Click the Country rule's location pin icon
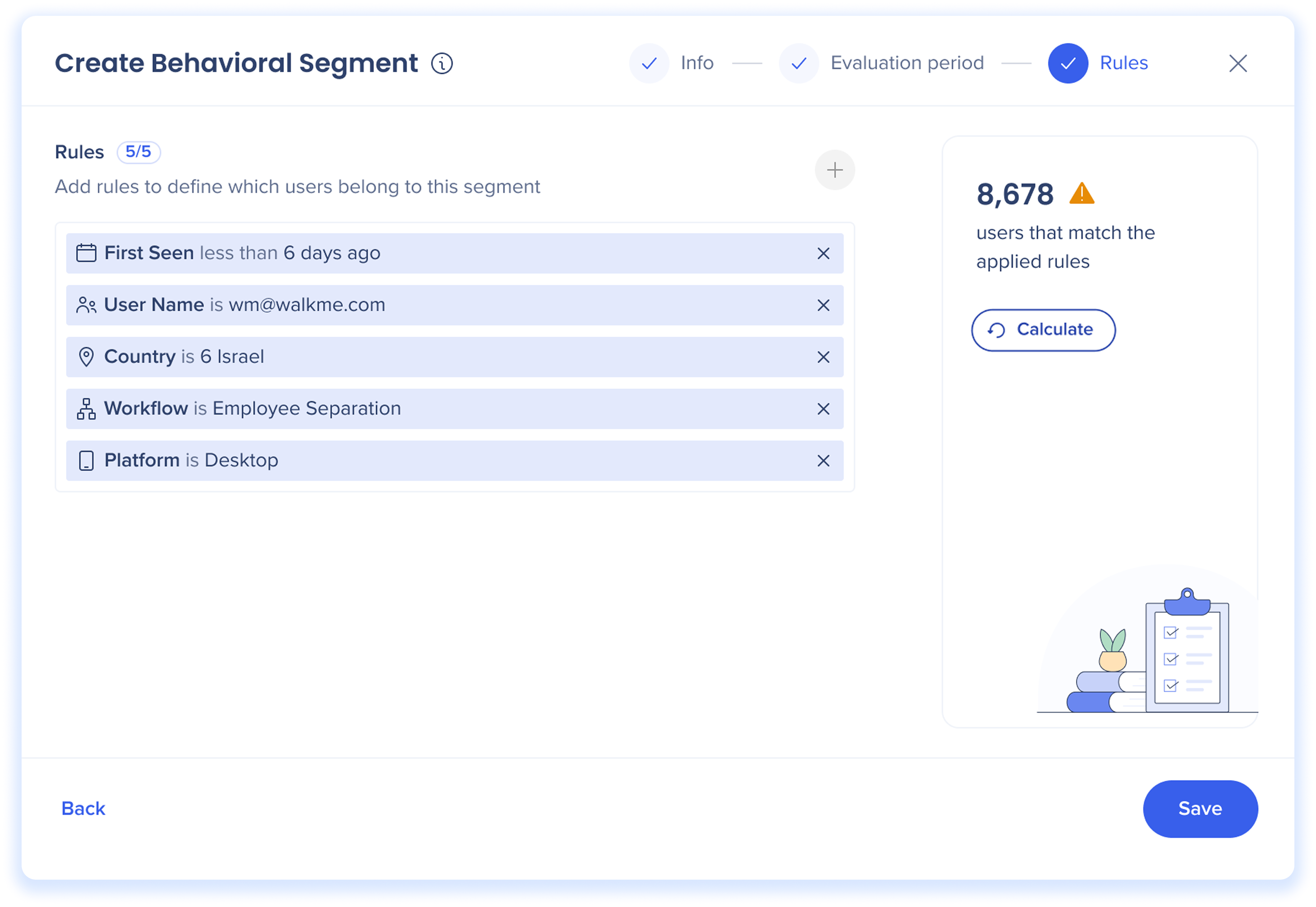This screenshot has width=1316, height=907. pyautogui.click(x=86, y=357)
